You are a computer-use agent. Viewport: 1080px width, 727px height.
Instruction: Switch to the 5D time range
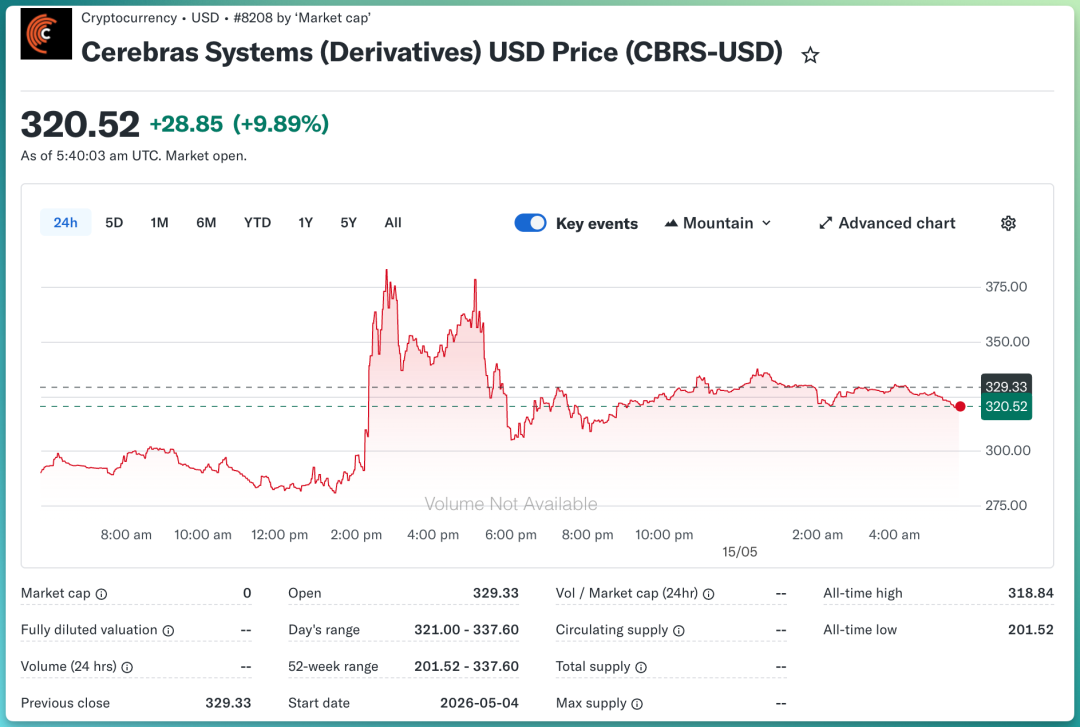(114, 223)
